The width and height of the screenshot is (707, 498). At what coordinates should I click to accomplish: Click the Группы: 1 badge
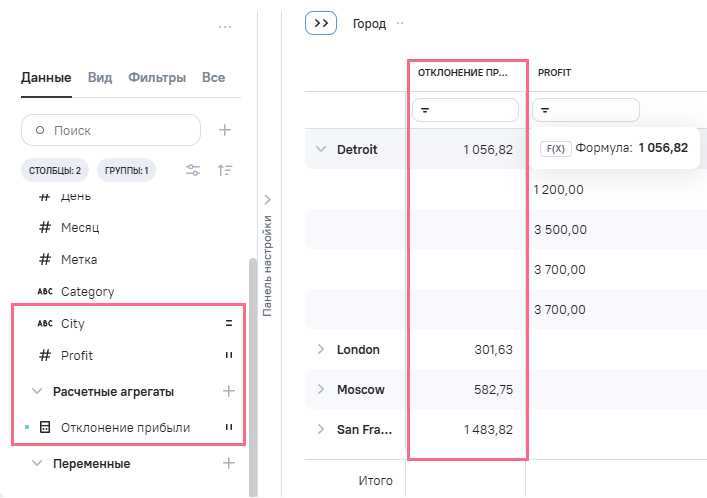point(126,170)
